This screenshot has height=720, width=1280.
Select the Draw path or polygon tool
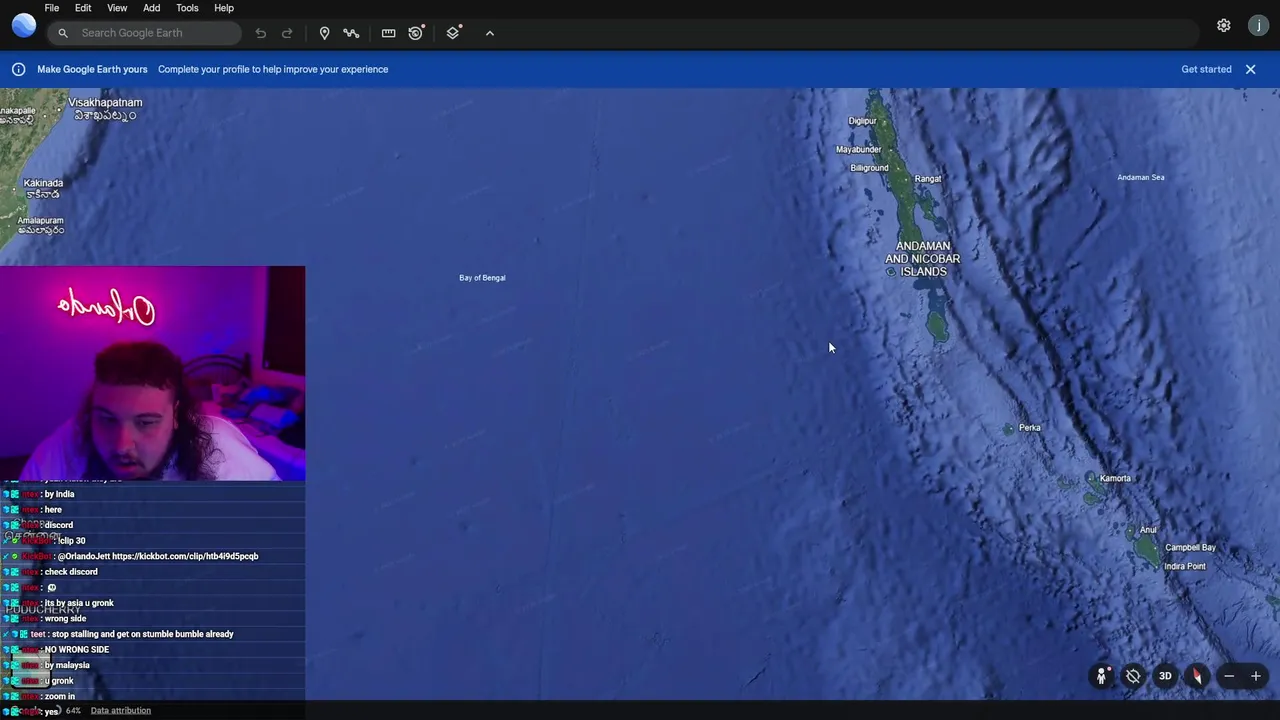pyautogui.click(x=351, y=33)
